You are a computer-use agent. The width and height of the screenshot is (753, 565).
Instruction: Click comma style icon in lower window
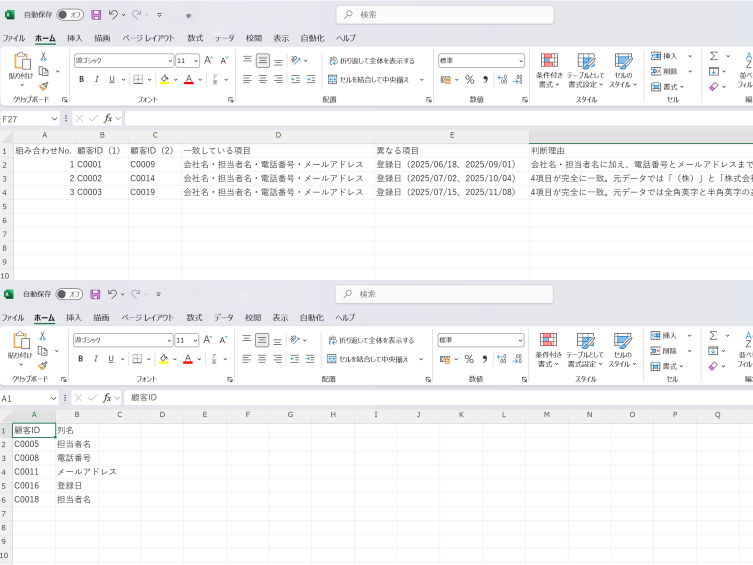pyautogui.click(x=485, y=359)
